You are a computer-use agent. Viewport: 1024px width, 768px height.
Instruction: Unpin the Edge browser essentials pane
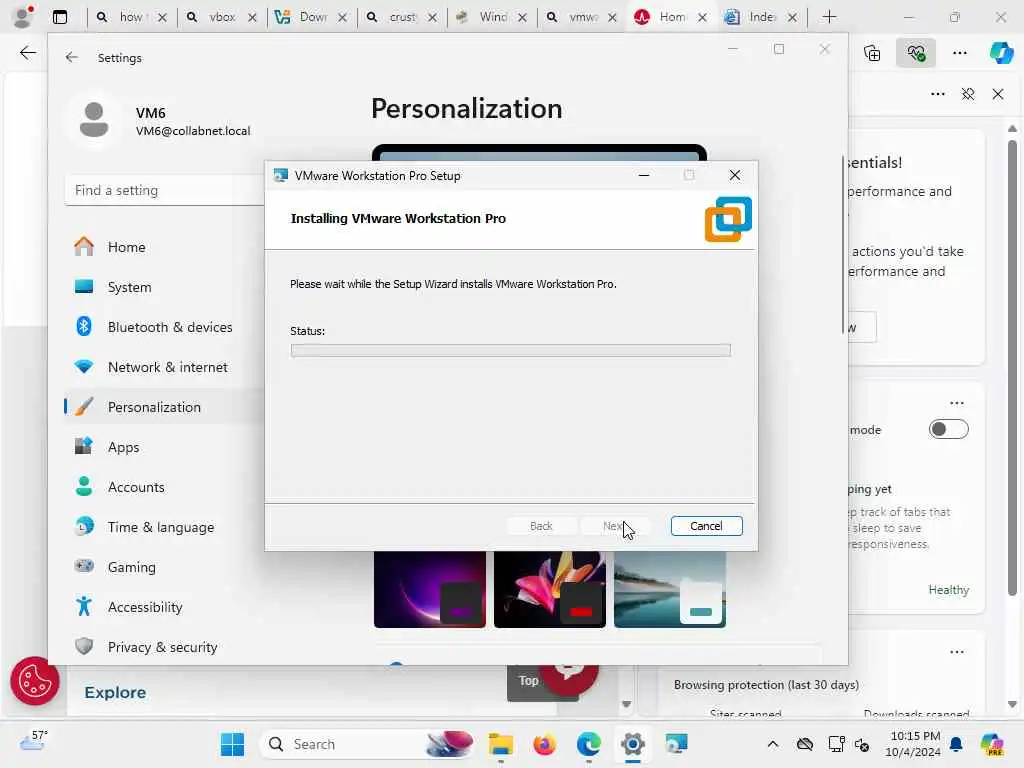[968, 94]
